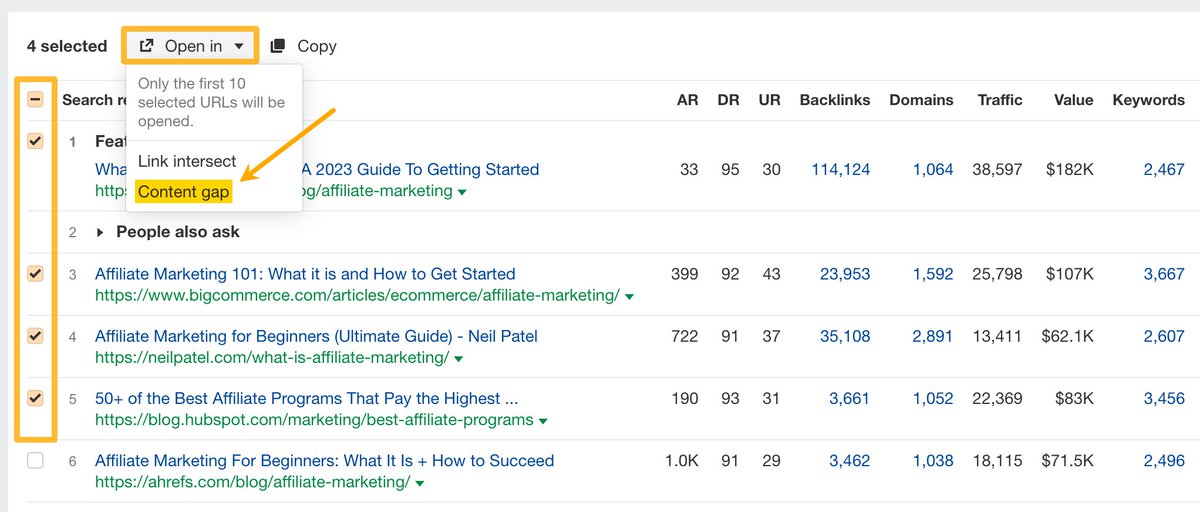Select the $182K value cell
This screenshot has height=512, width=1200.
[1069, 170]
